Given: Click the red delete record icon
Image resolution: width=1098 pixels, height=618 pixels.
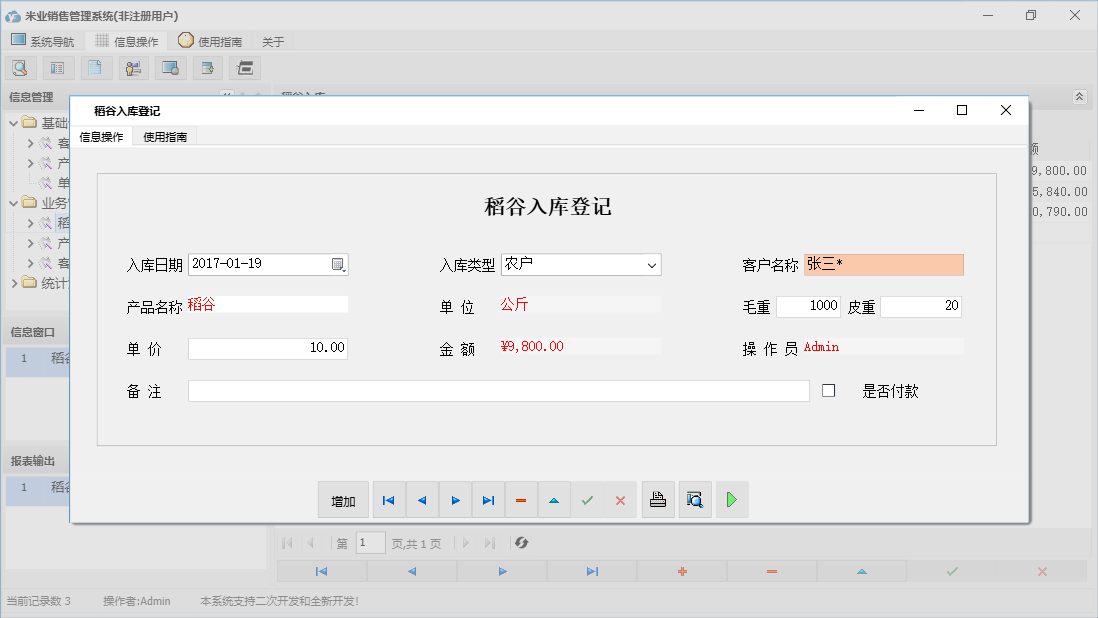Looking at the screenshot, I should click(521, 499).
